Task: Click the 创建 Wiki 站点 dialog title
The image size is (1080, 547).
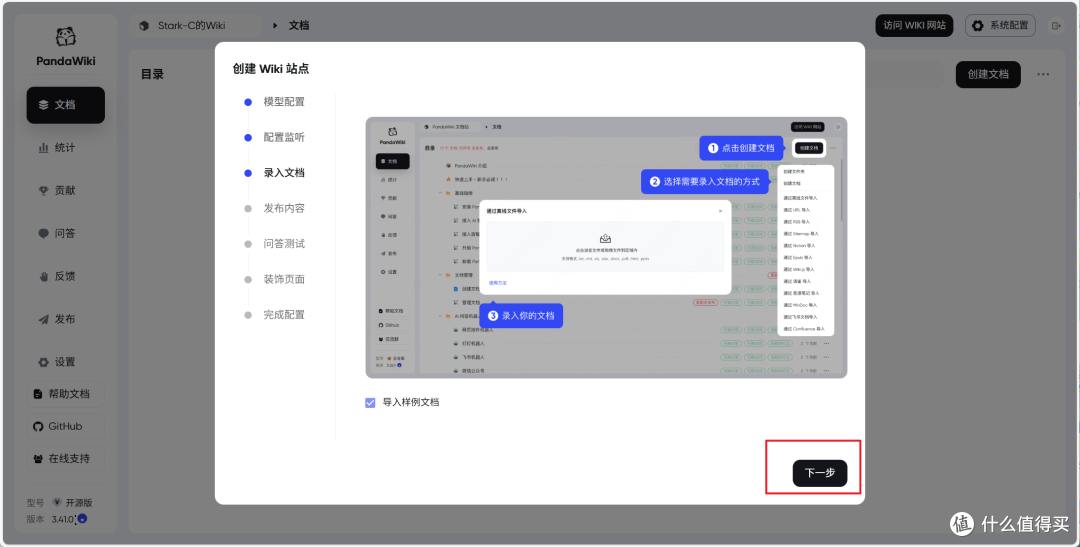Action: (x=271, y=69)
